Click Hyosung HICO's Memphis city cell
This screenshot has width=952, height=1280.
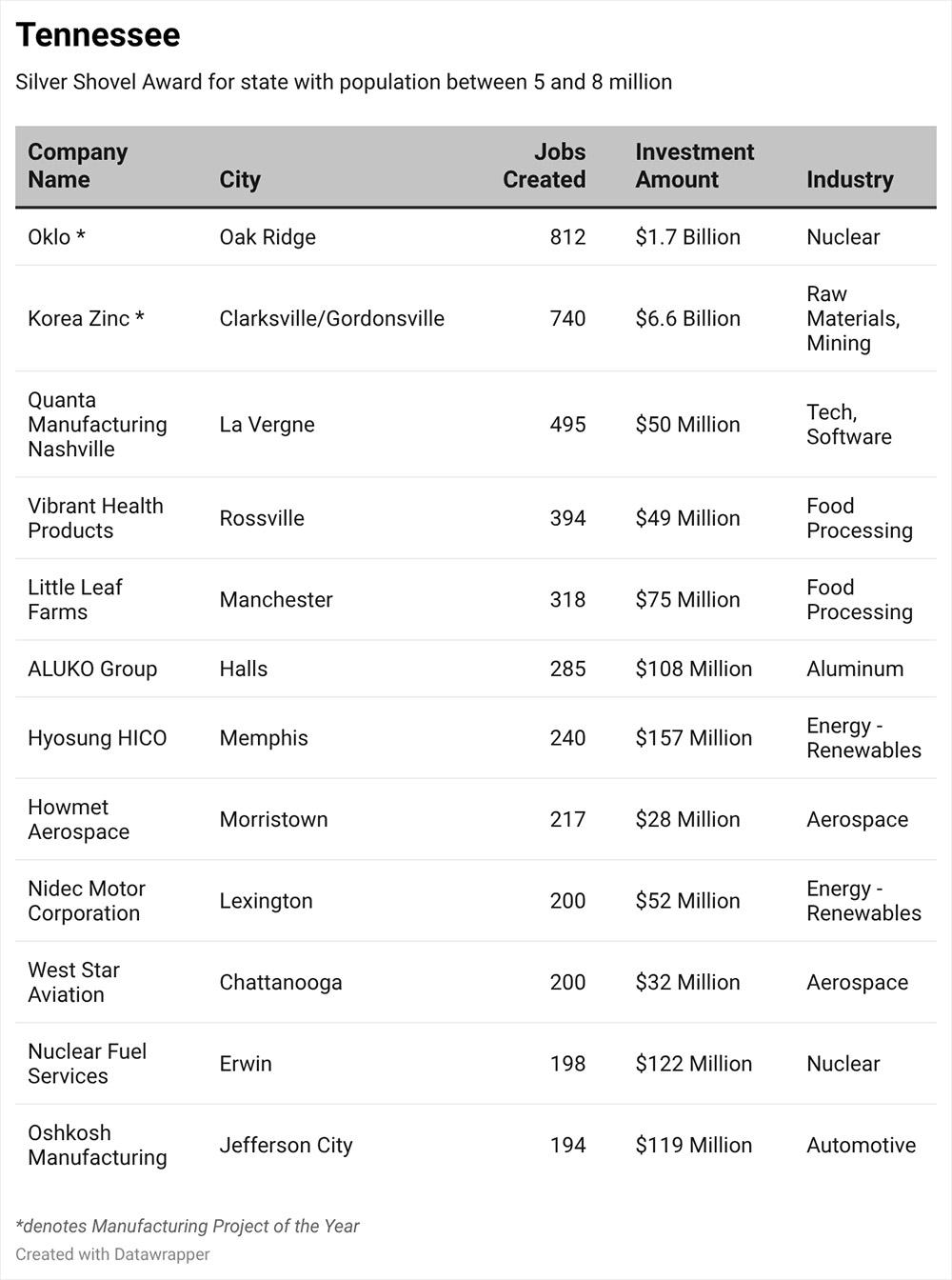coord(264,738)
